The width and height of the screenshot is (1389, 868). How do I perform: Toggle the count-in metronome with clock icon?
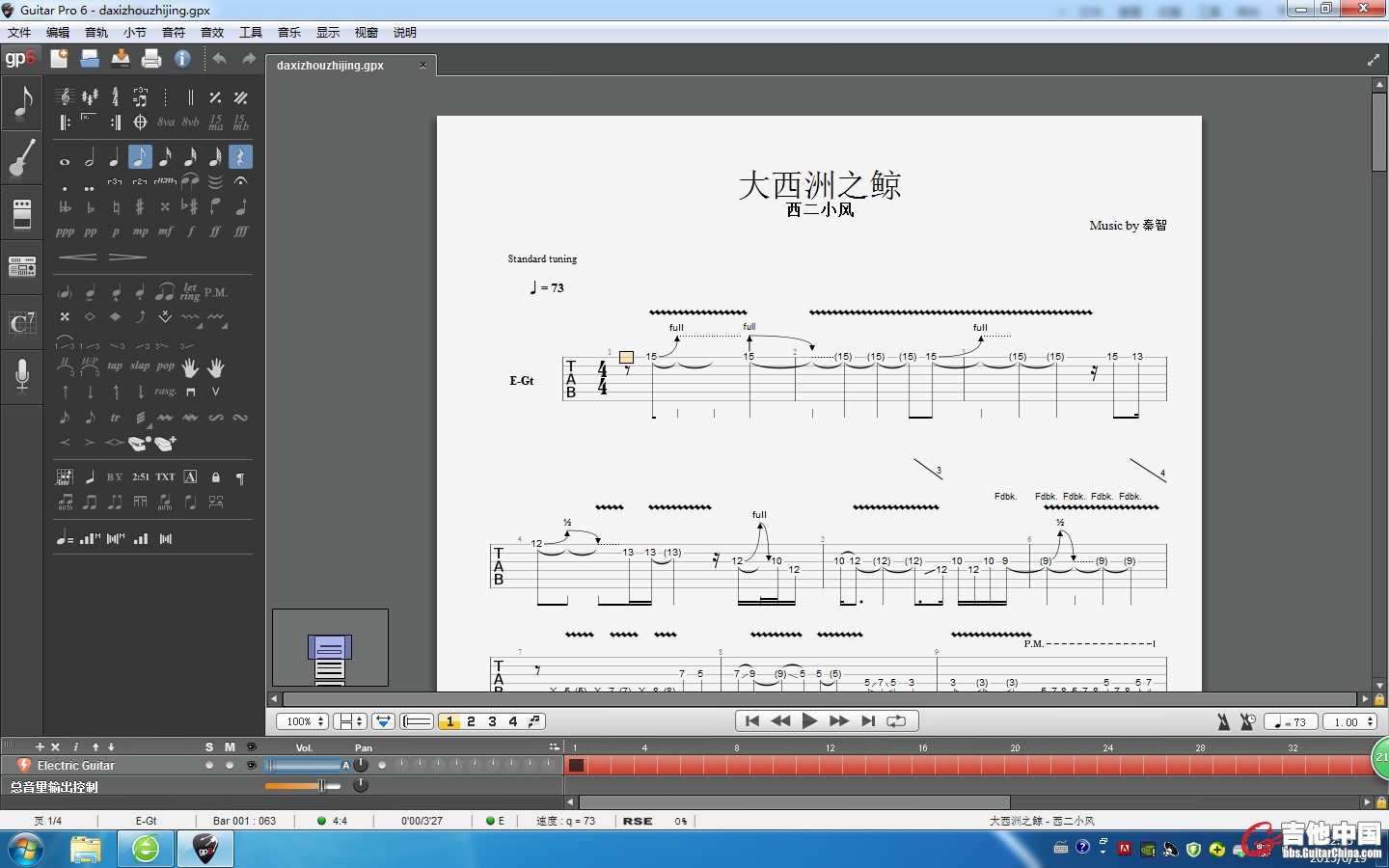pos(1247,721)
